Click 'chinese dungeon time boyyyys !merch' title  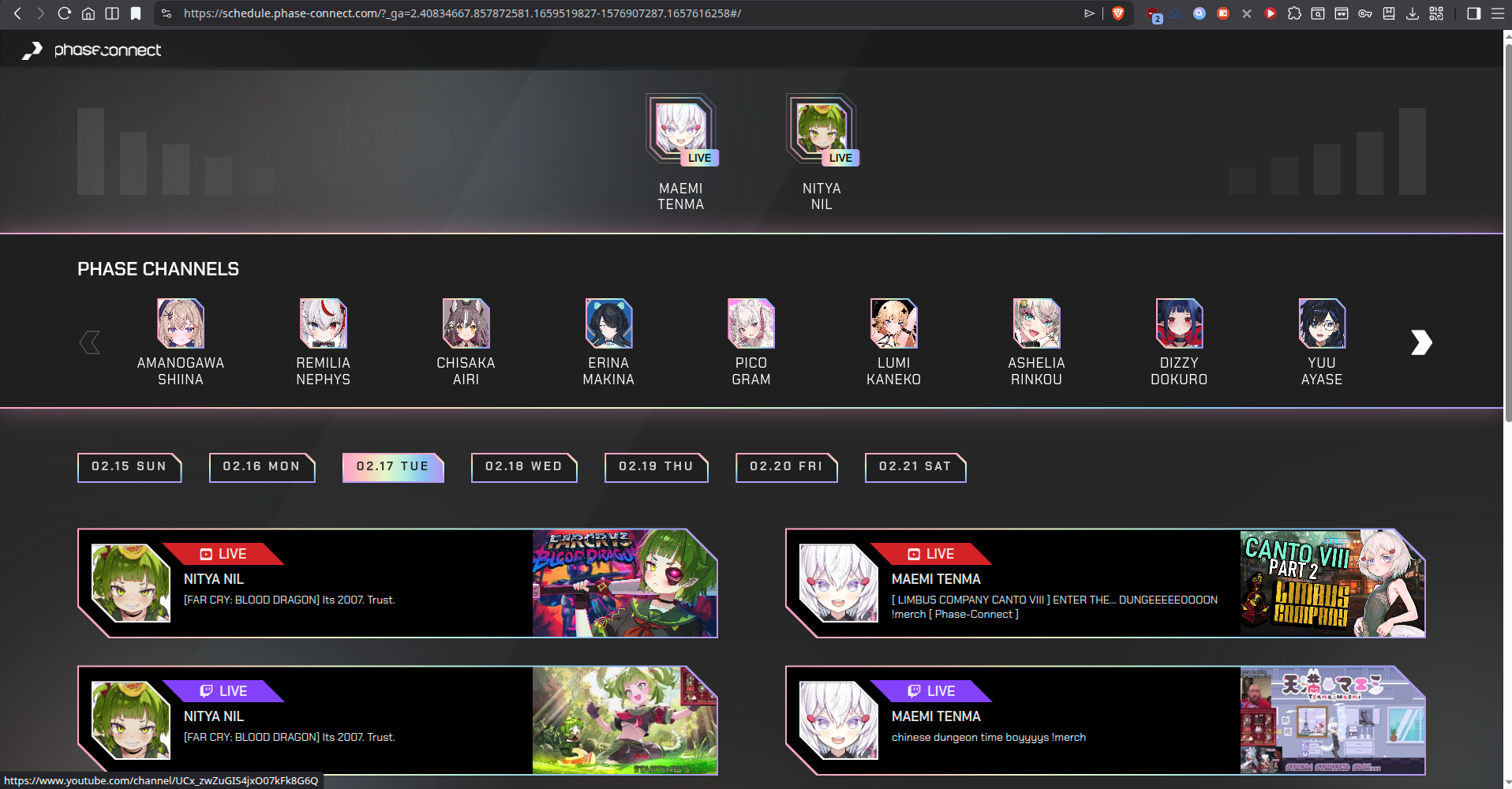coord(989,738)
